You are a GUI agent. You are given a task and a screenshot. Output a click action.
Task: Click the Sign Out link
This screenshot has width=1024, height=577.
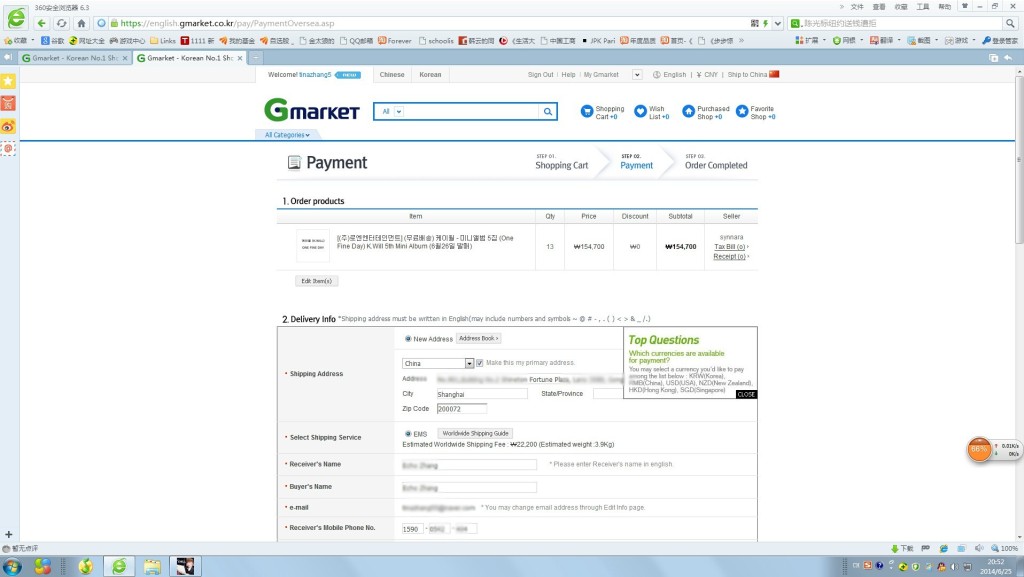(x=541, y=75)
